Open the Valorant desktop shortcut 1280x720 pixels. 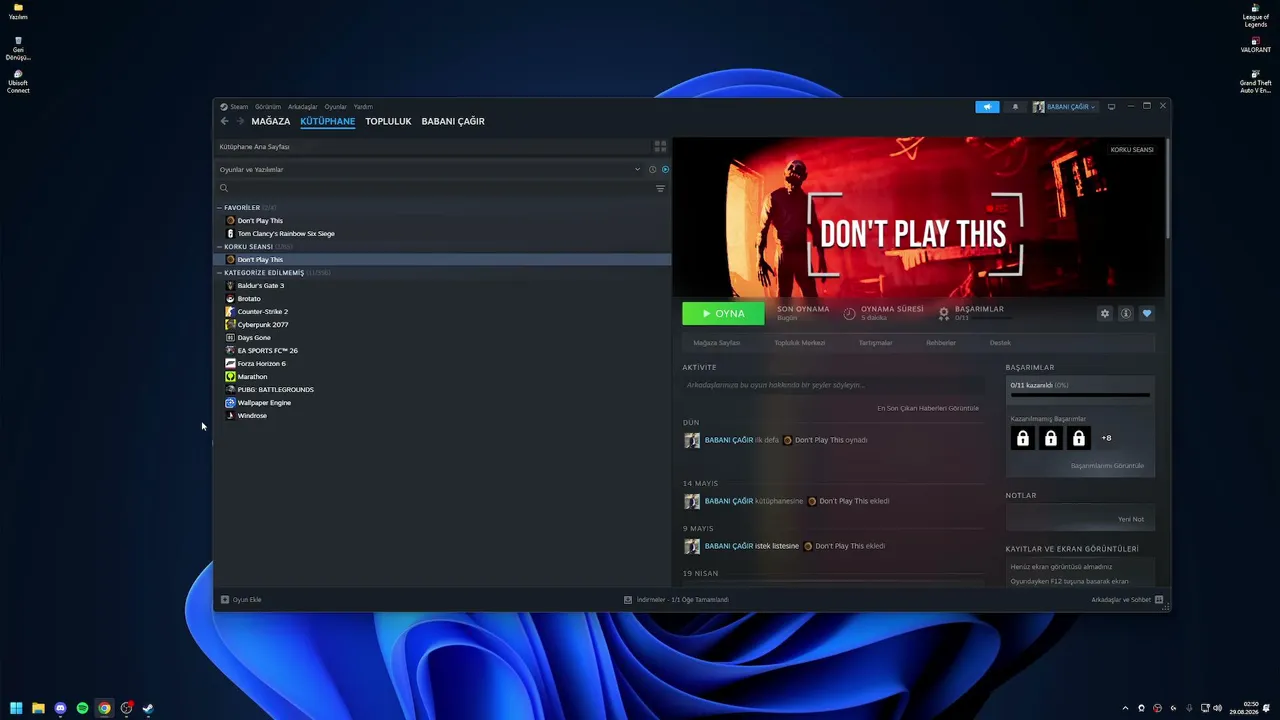[1256, 45]
